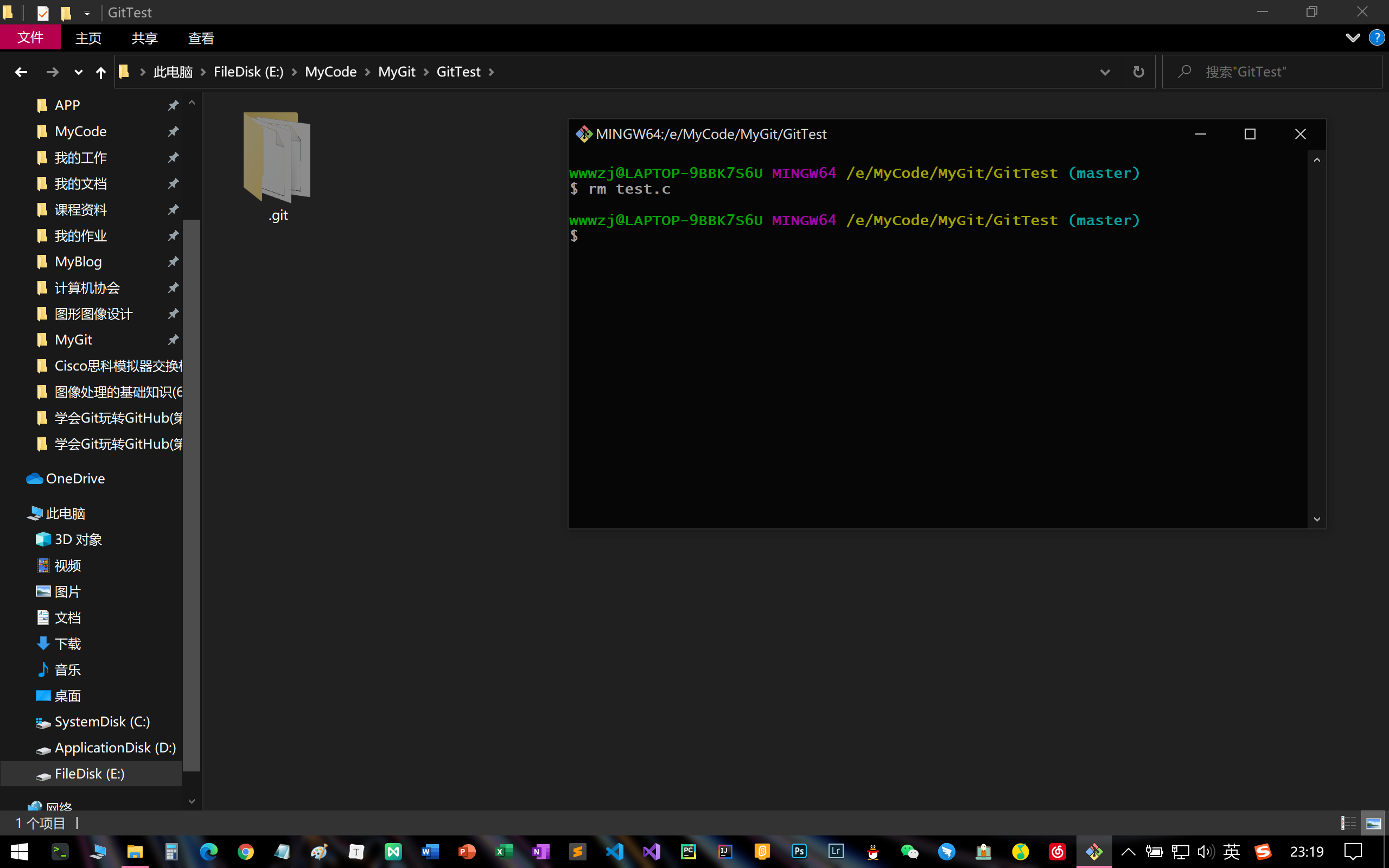
Task: Open Excel from the taskbar
Action: (x=504, y=852)
